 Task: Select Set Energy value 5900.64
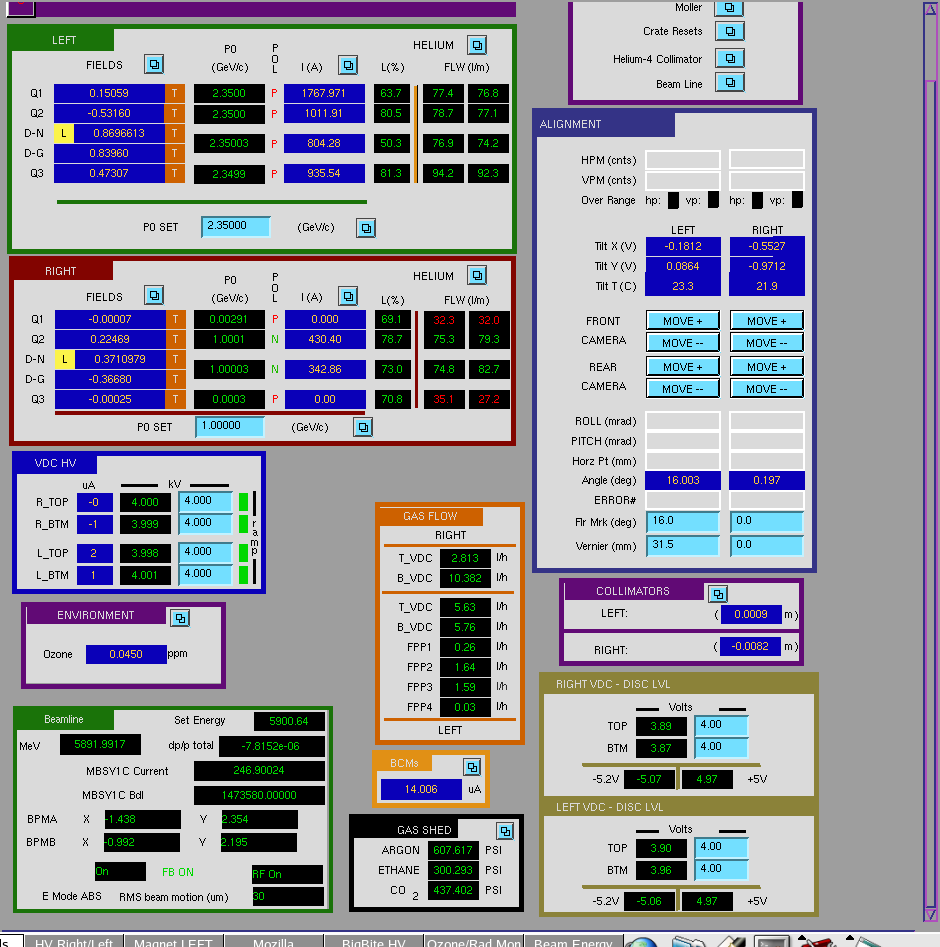click(x=289, y=721)
